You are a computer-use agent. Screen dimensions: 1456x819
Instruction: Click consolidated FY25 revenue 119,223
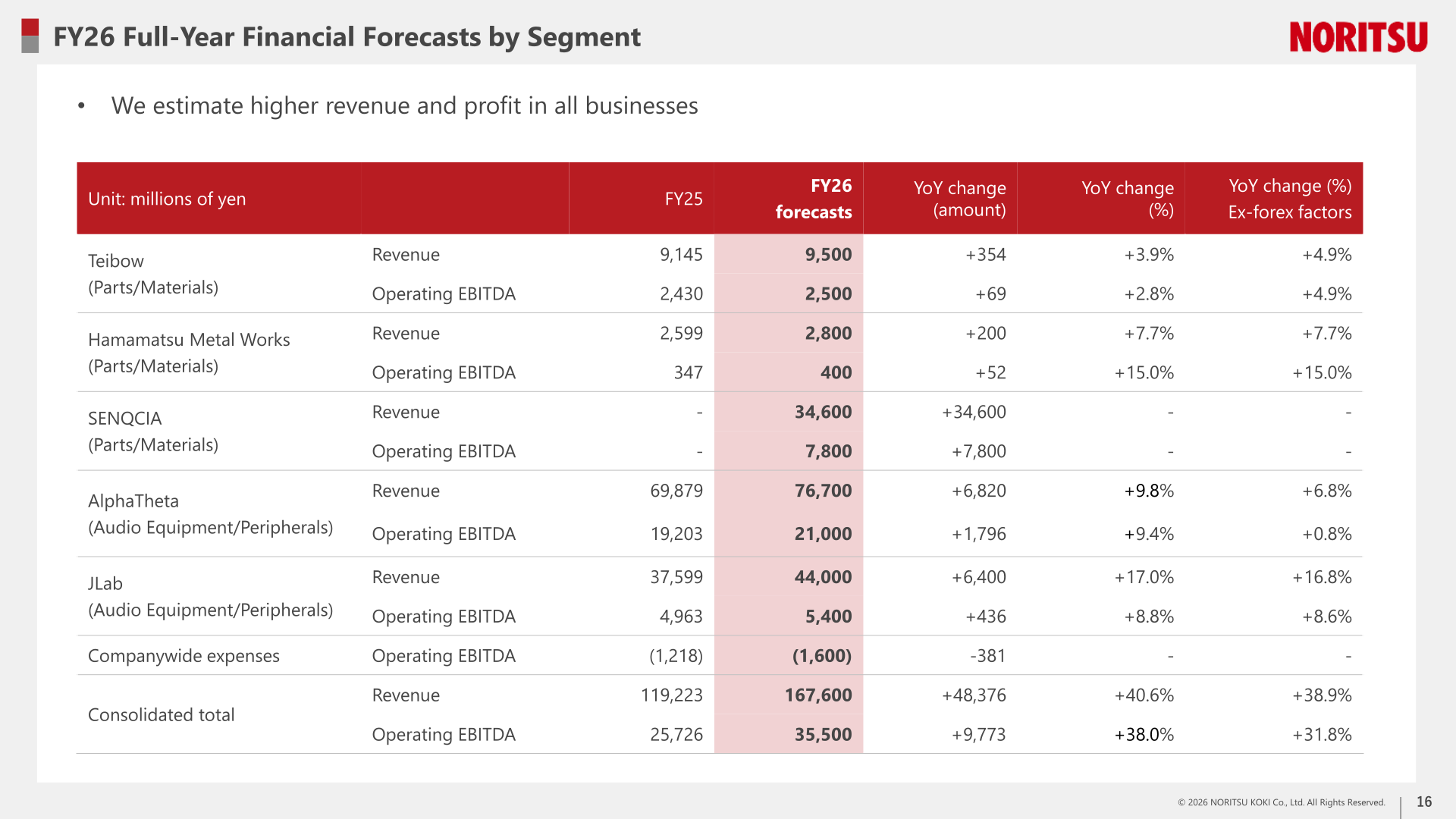[x=671, y=696]
